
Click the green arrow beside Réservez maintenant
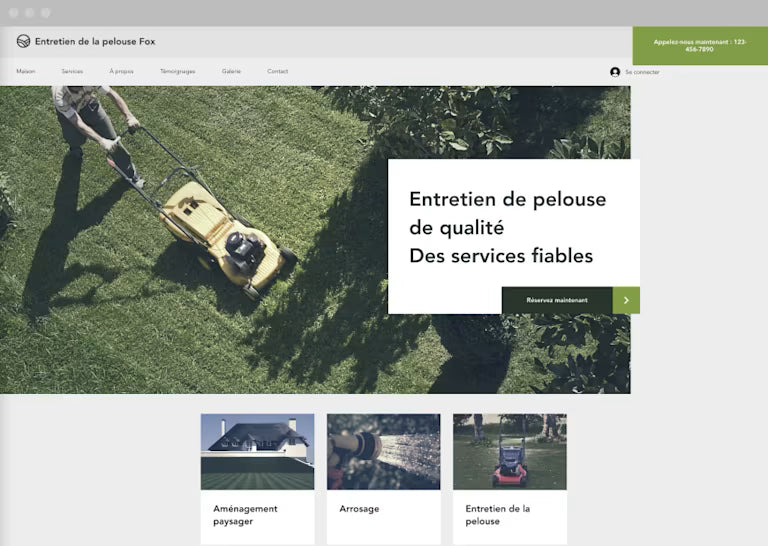[626, 300]
